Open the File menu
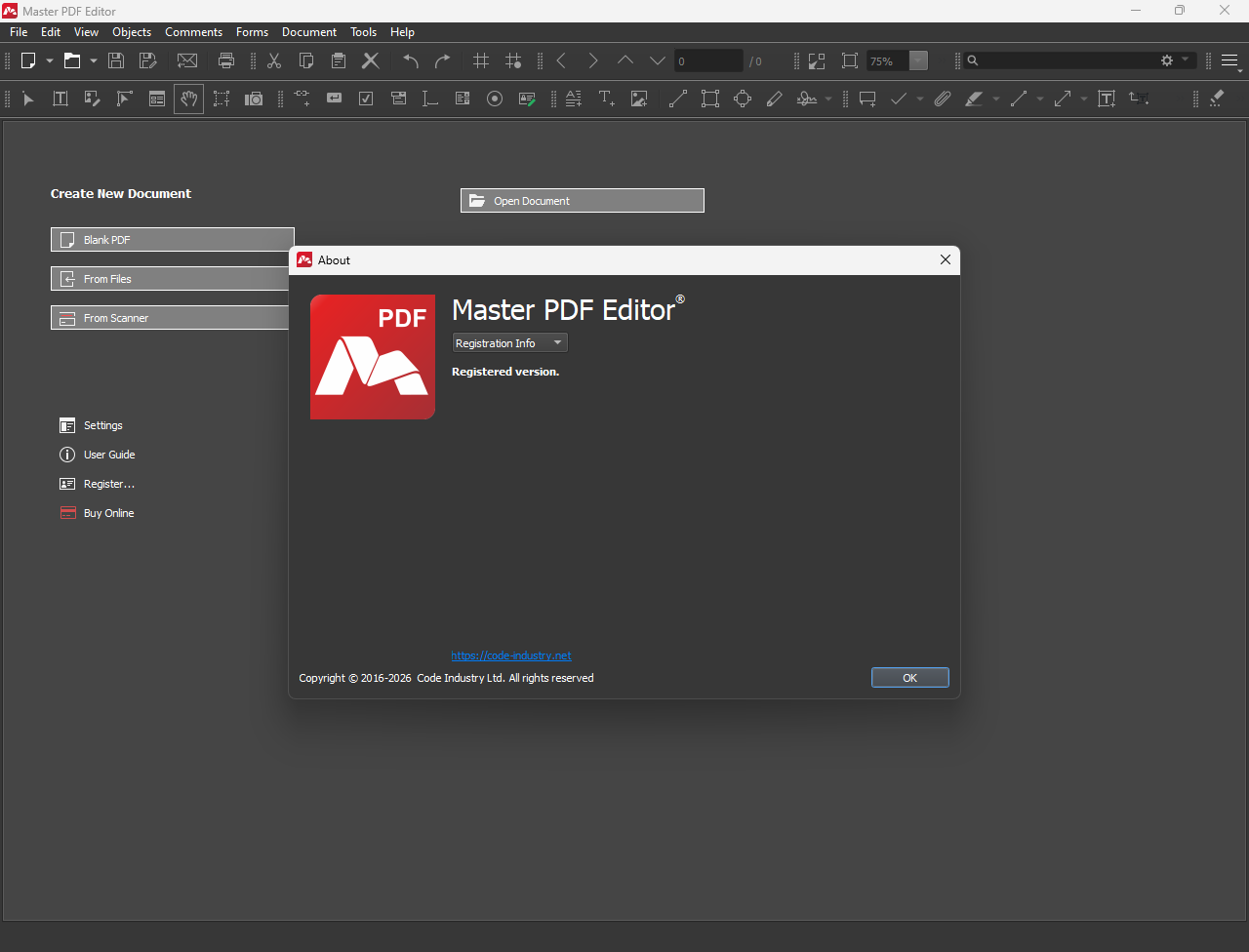 (19, 32)
